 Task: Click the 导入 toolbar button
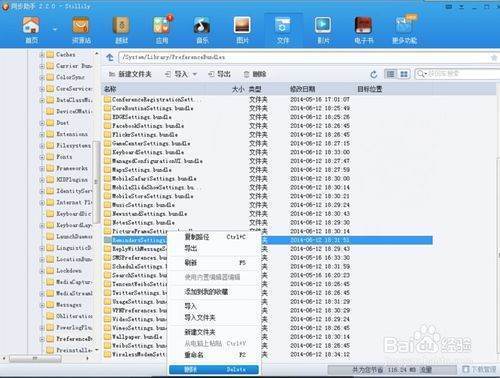(x=177, y=74)
